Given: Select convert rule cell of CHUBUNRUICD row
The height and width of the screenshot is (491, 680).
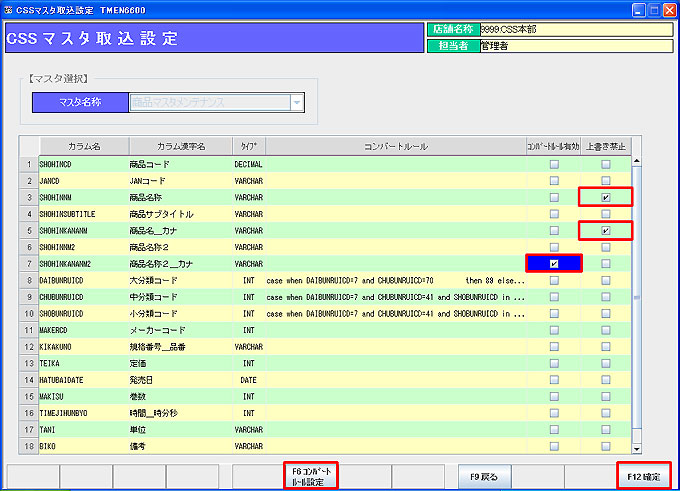Looking at the screenshot, I should pos(396,297).
